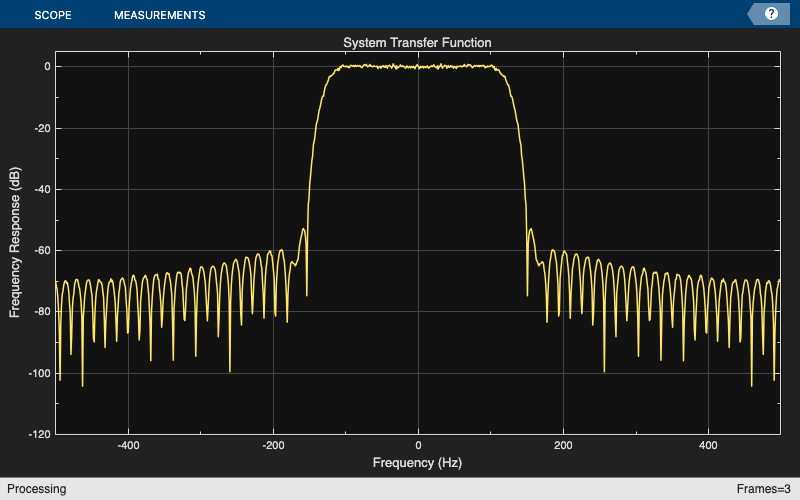Image resolution: width=800 pixels, height=500 pixels.
Task: Click the yellow passband trace at 0 Hz
Action: point(418,67)
